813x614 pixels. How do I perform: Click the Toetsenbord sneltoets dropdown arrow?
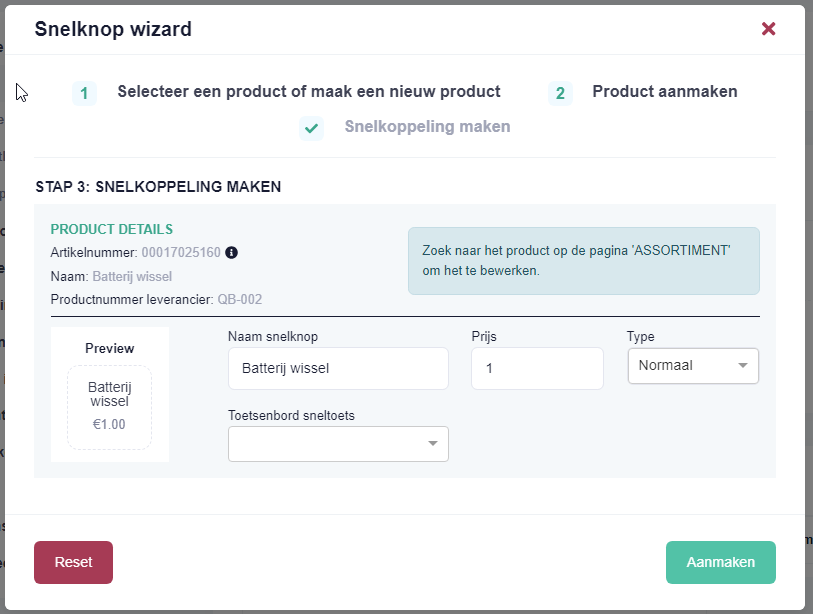pos(432,443)
